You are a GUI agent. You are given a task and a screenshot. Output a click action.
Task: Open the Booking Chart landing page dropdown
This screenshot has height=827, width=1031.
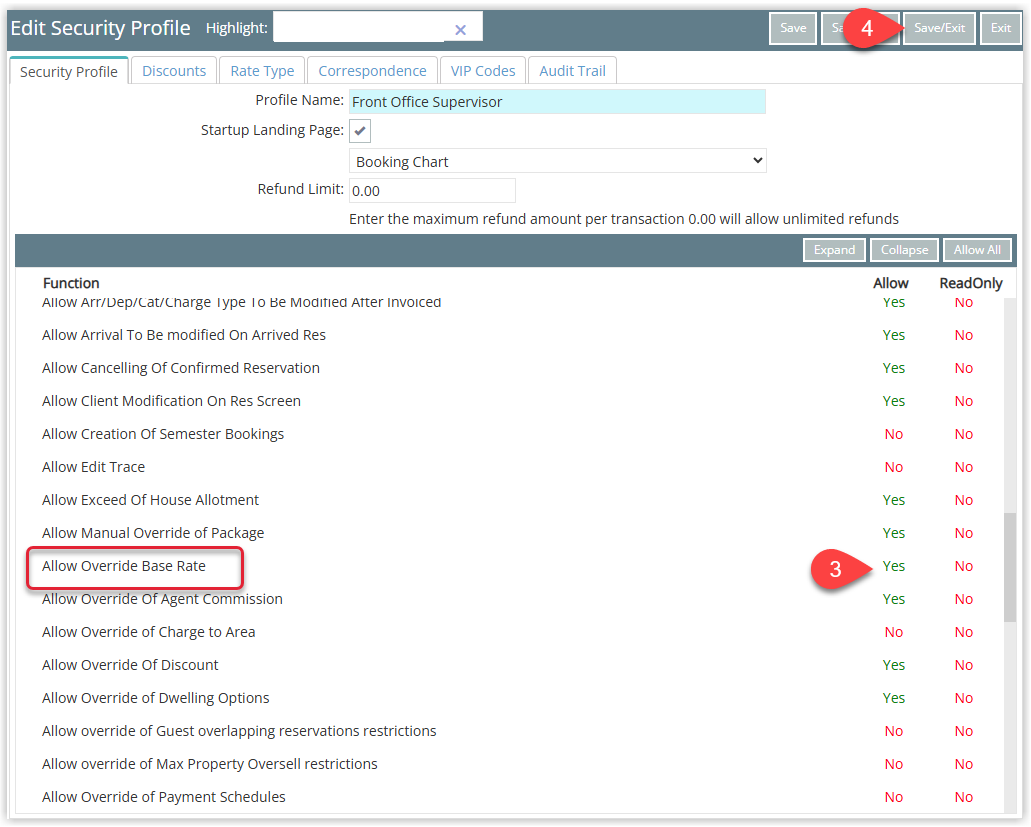click(558, 161)
